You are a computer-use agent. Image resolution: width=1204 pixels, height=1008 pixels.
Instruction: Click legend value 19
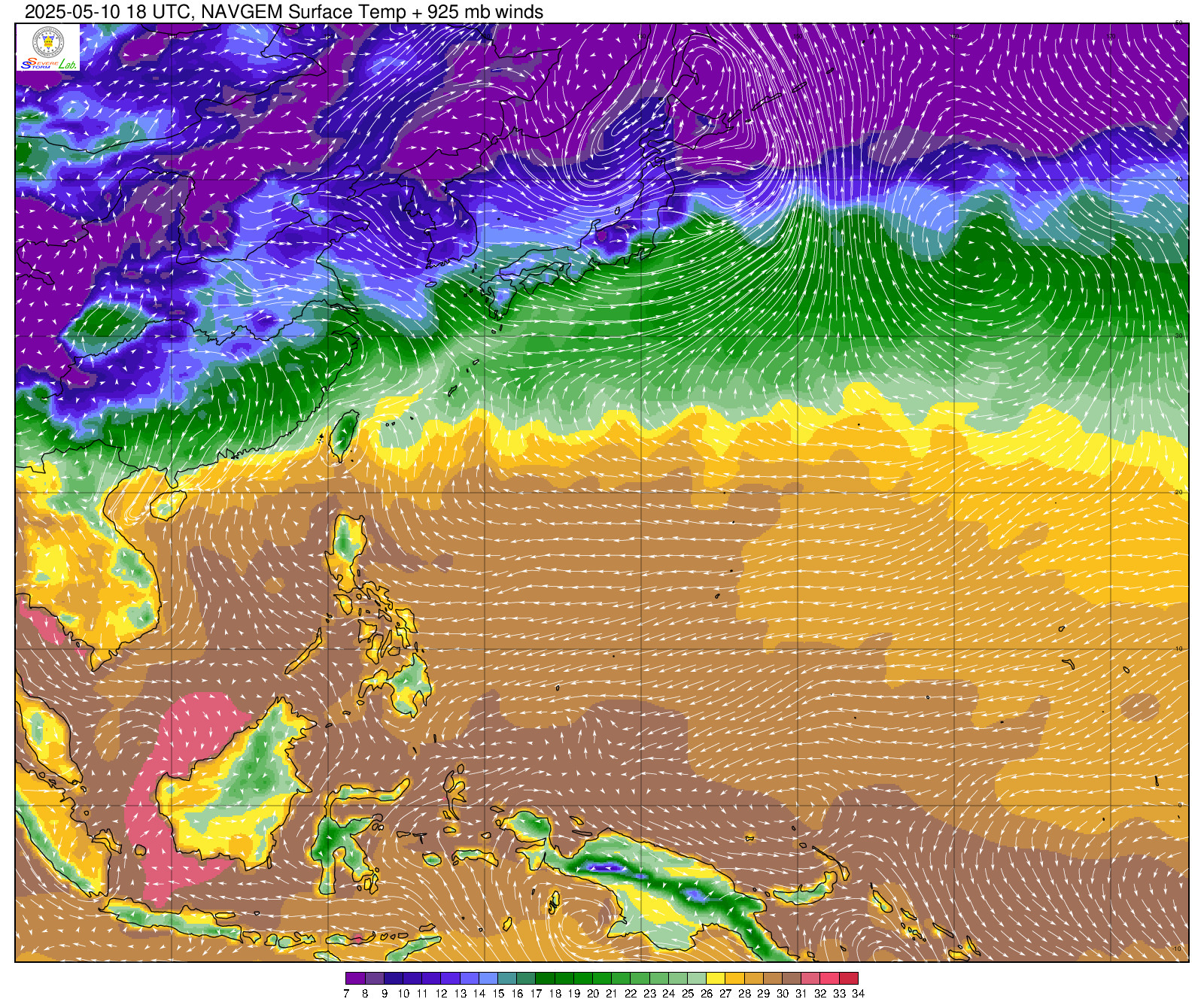[x=574, y=994]
